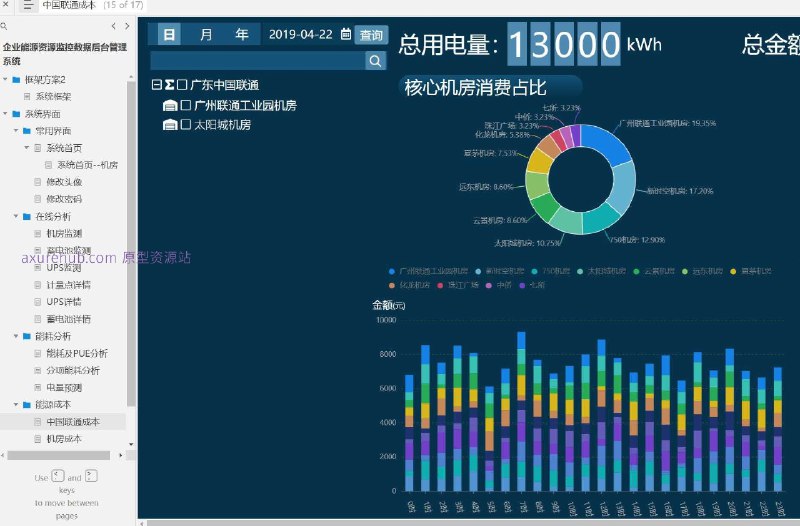Click the Σ sum icon beside 广东中国联通
This screenshot has width=800, height=526.
click(x=169, y=85)
